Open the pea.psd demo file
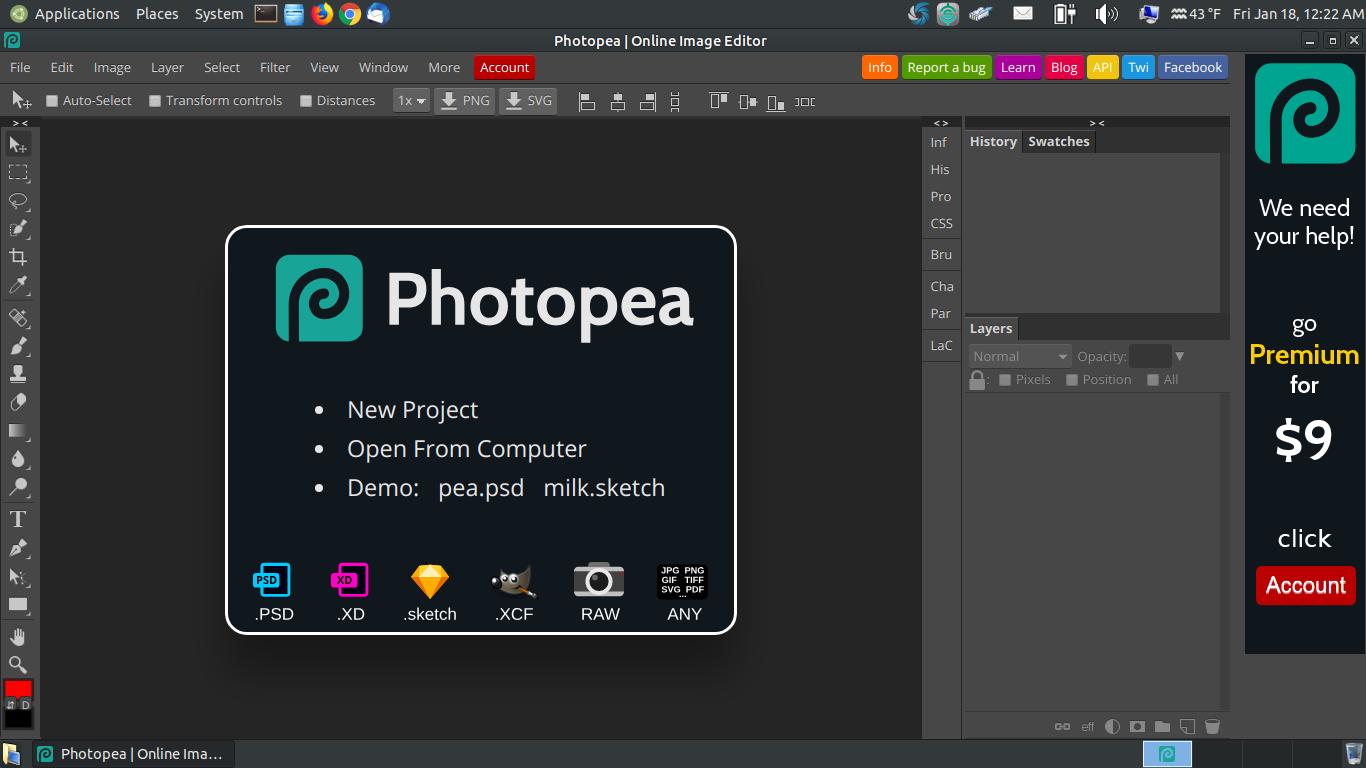1366x768 pixels. [x=481, y=488]
